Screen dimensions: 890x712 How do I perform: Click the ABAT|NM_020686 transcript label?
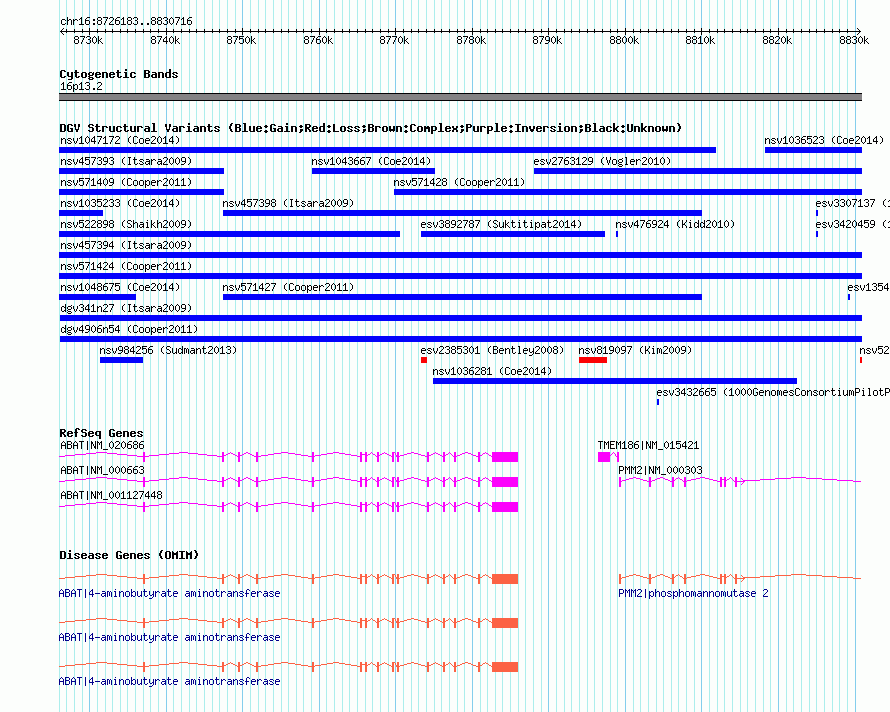pyautogui.click(x=102, y=446)
